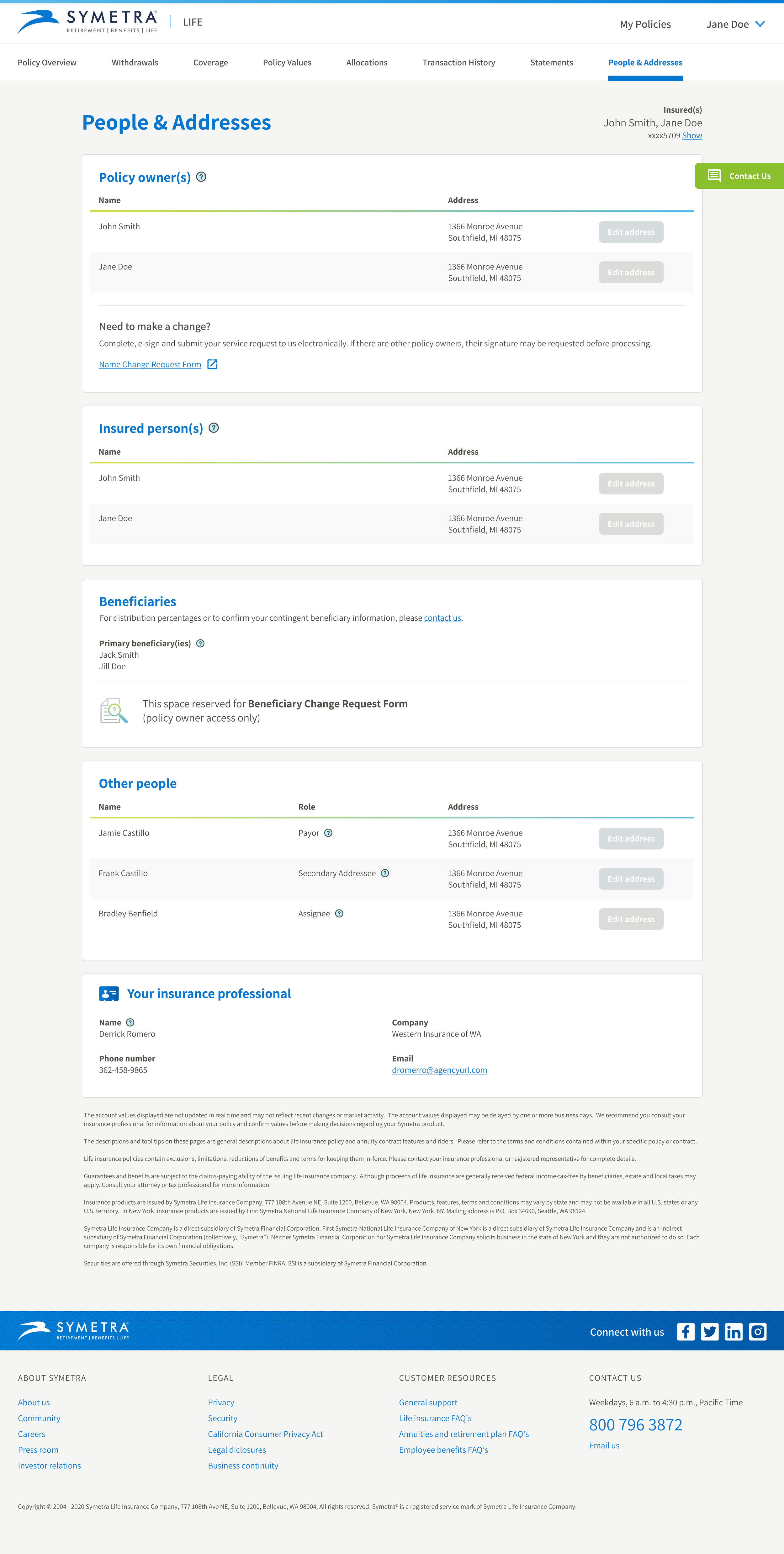Click the Secondary Addressee help icon
784x1554 pixels.
[385, 873]
